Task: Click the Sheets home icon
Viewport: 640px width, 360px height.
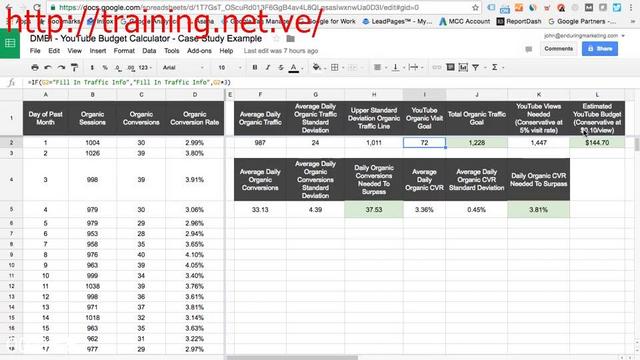Action: 10,43
